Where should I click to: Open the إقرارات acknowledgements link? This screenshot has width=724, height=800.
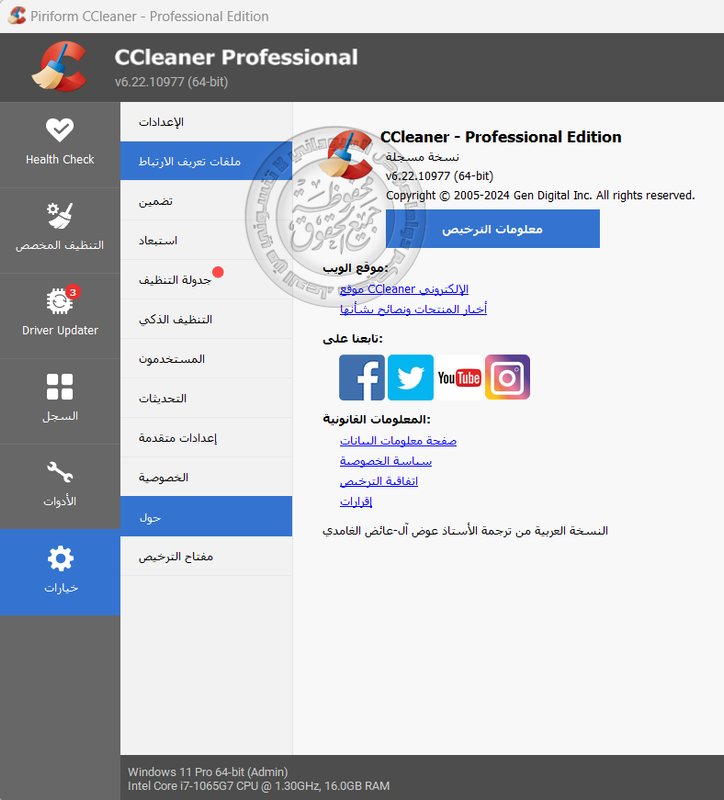click(356, 502)
